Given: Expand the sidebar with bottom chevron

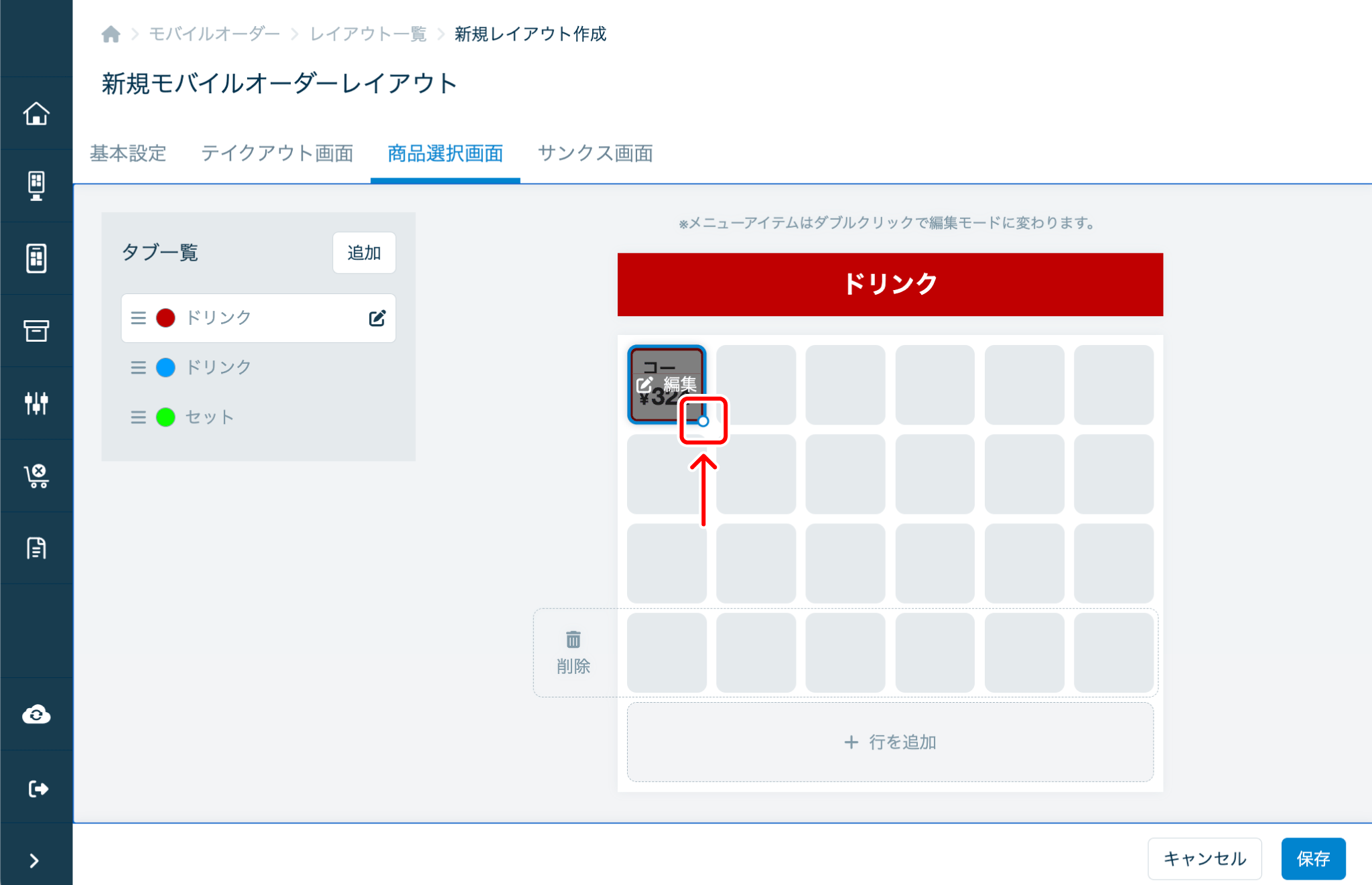Looking at the screenshot, I should pos(34,860).
